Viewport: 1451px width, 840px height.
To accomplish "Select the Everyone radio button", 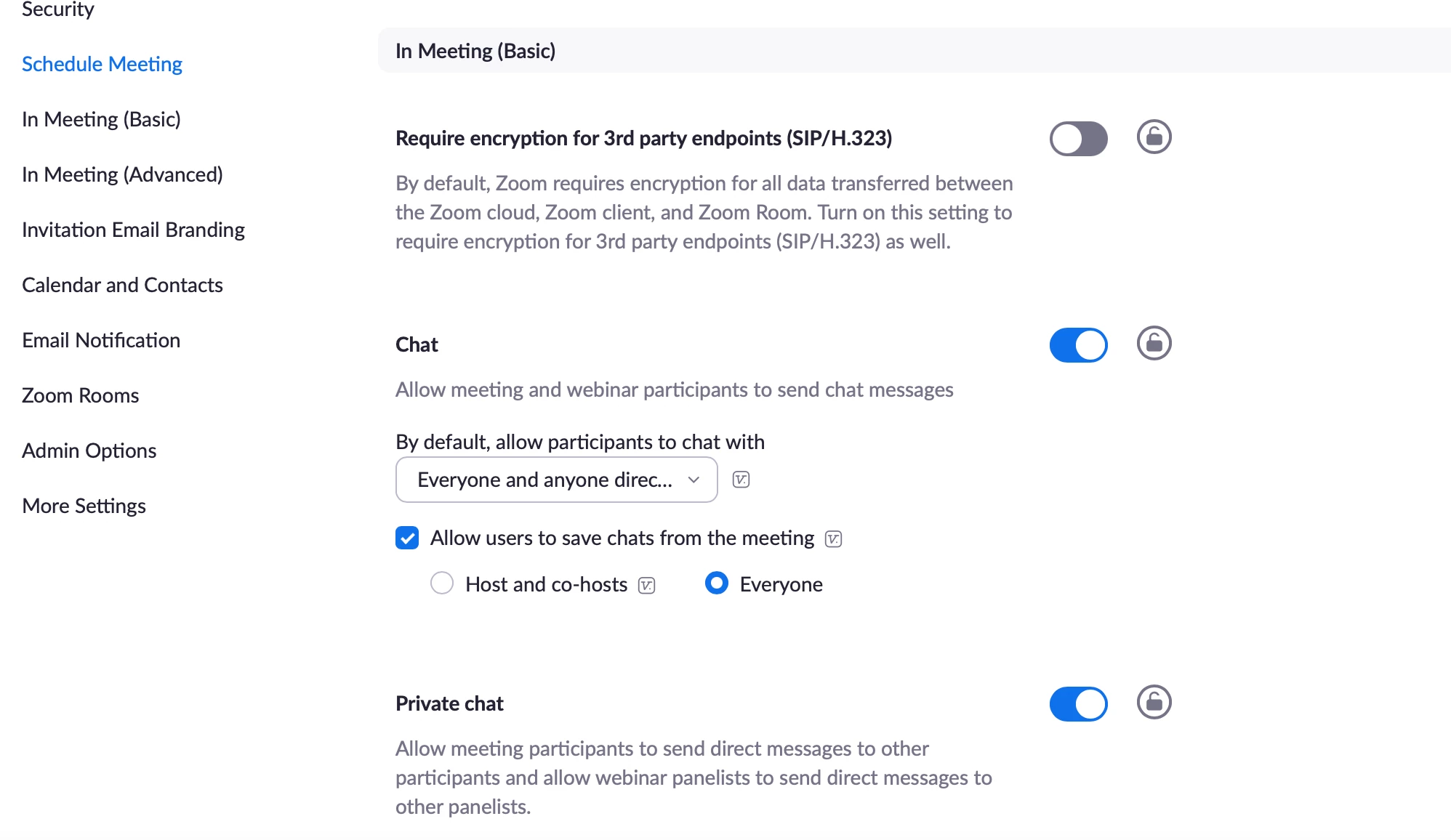I will (x=716, y=583).
